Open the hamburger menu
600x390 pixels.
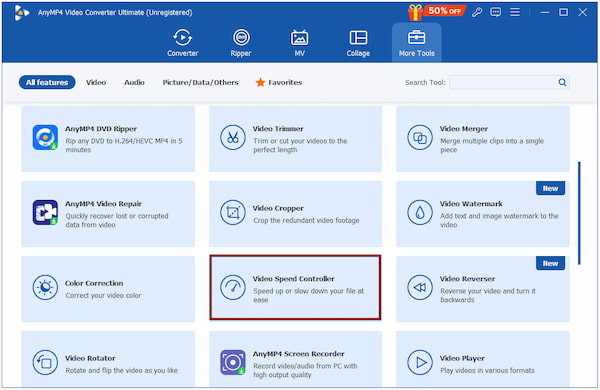click(515, 12)
